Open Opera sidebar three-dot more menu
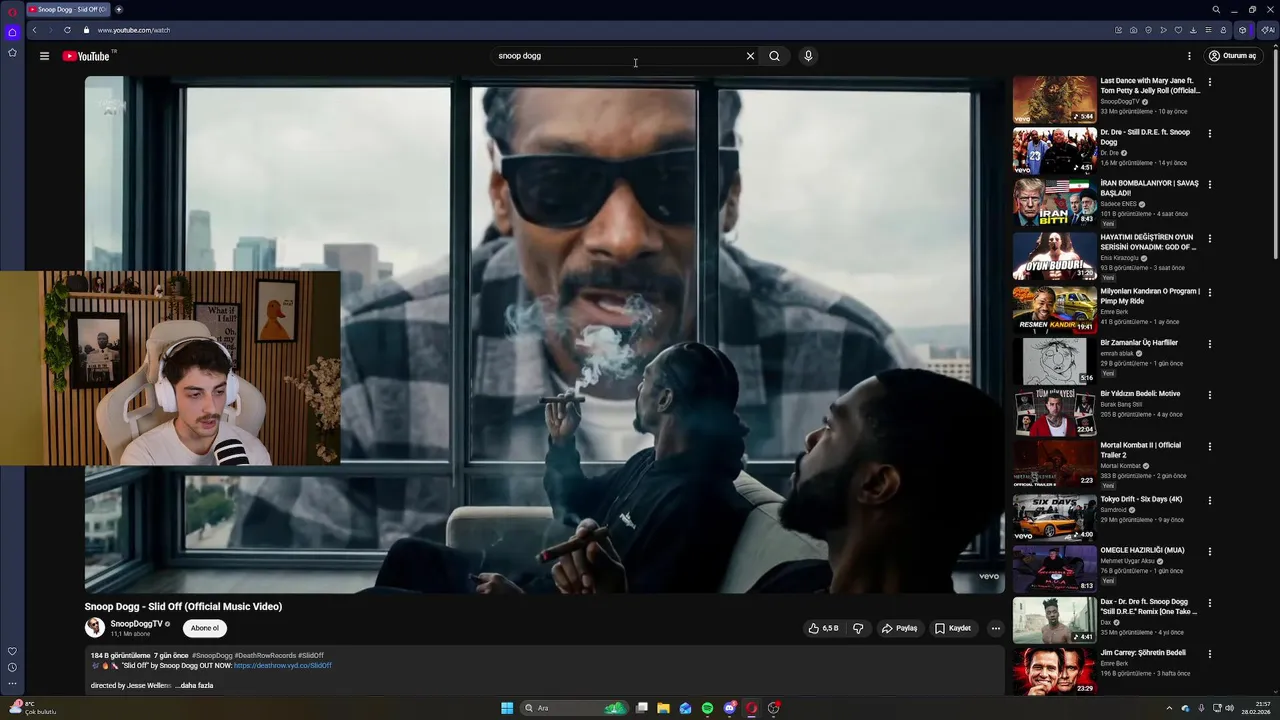The image size is (1280, 720). tap(12, 684)
